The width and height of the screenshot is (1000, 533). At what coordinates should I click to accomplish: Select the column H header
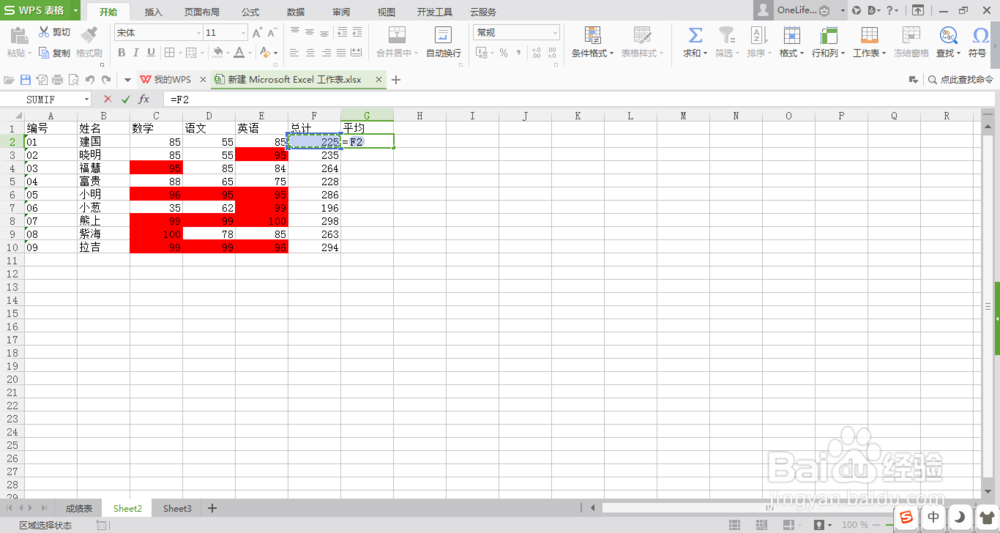tap(420, 115)
